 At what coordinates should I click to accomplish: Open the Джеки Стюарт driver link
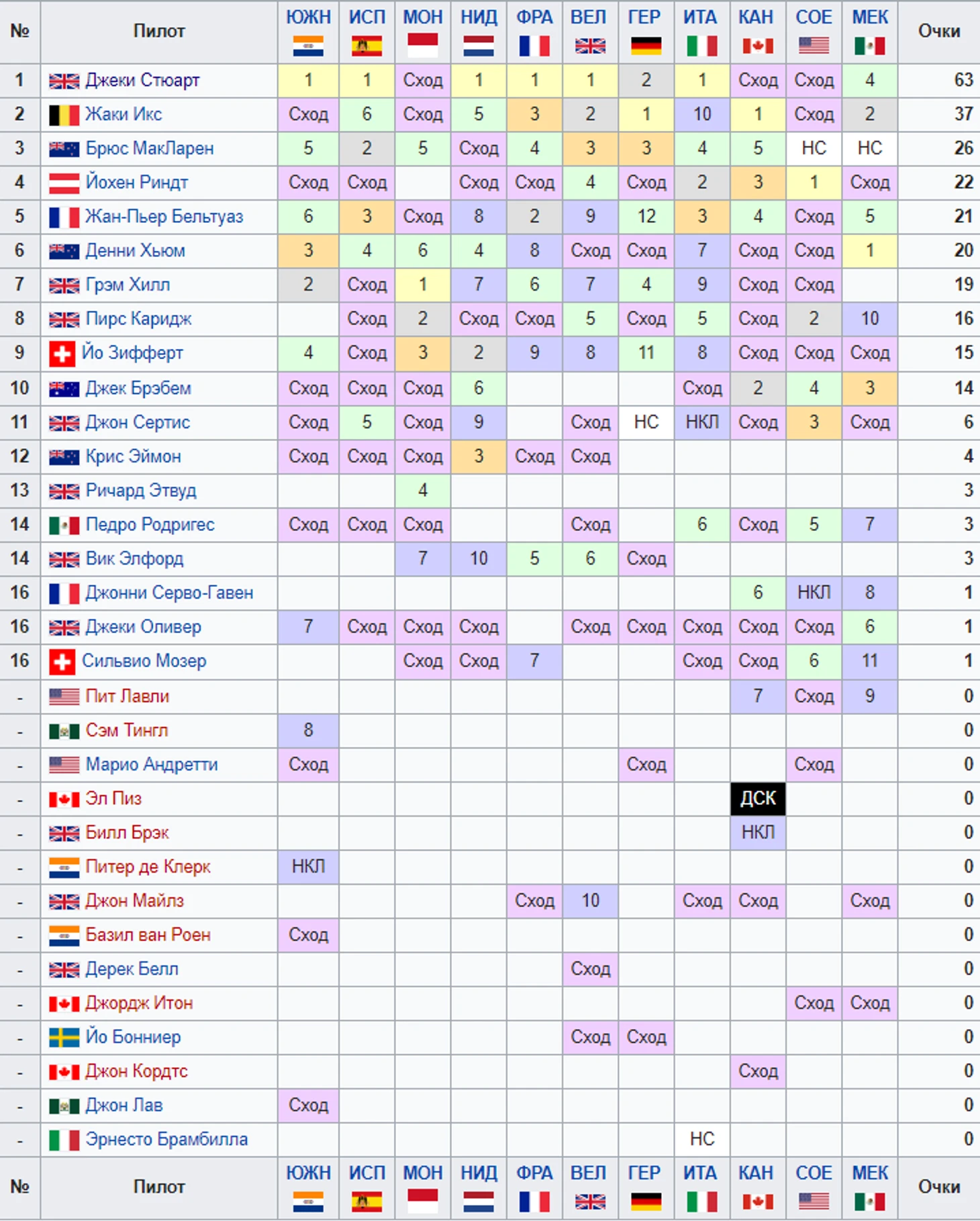tap(142, 81)
